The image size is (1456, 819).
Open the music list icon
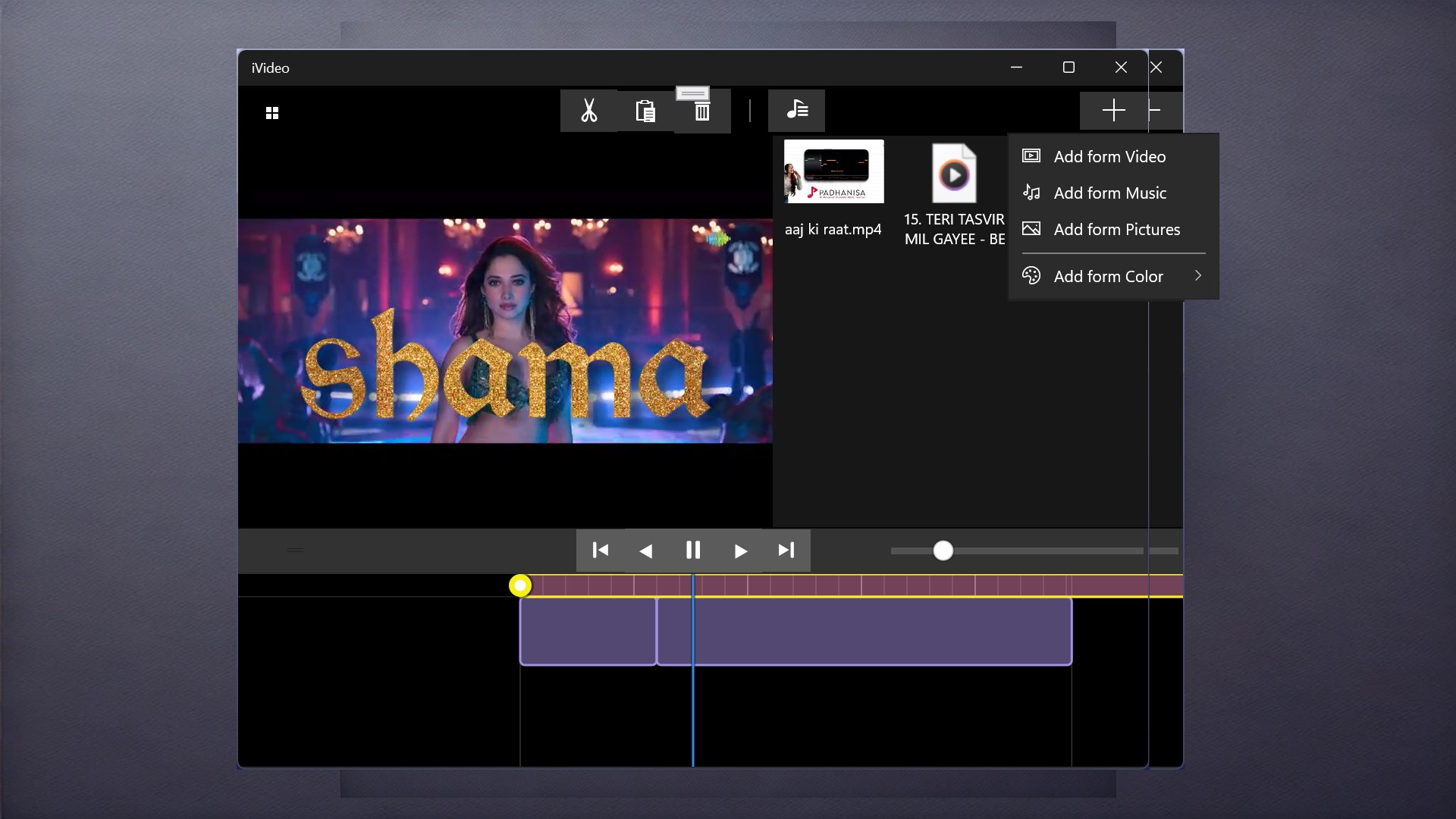[x=796, y=111]
